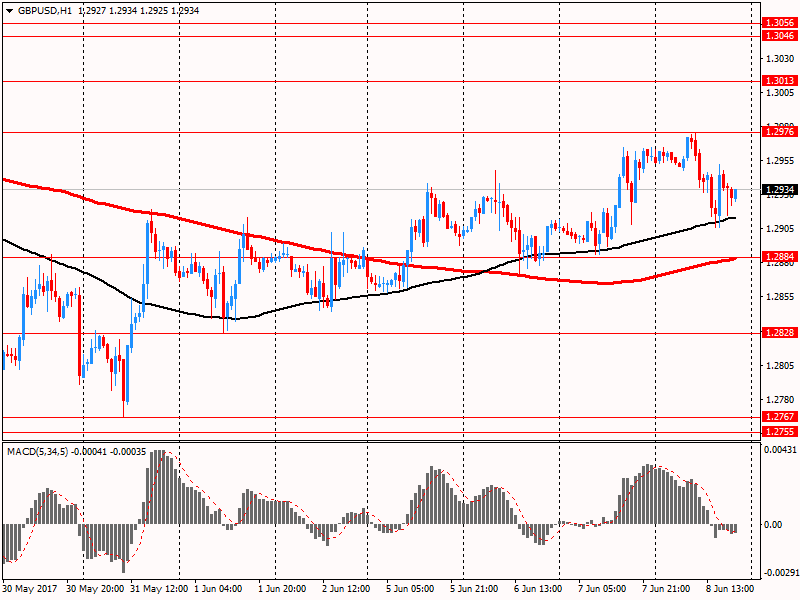Screen dimensions: 800x600
Task: Click the 7 Jun 21:00 time label
Action: [x=666, y=589]
